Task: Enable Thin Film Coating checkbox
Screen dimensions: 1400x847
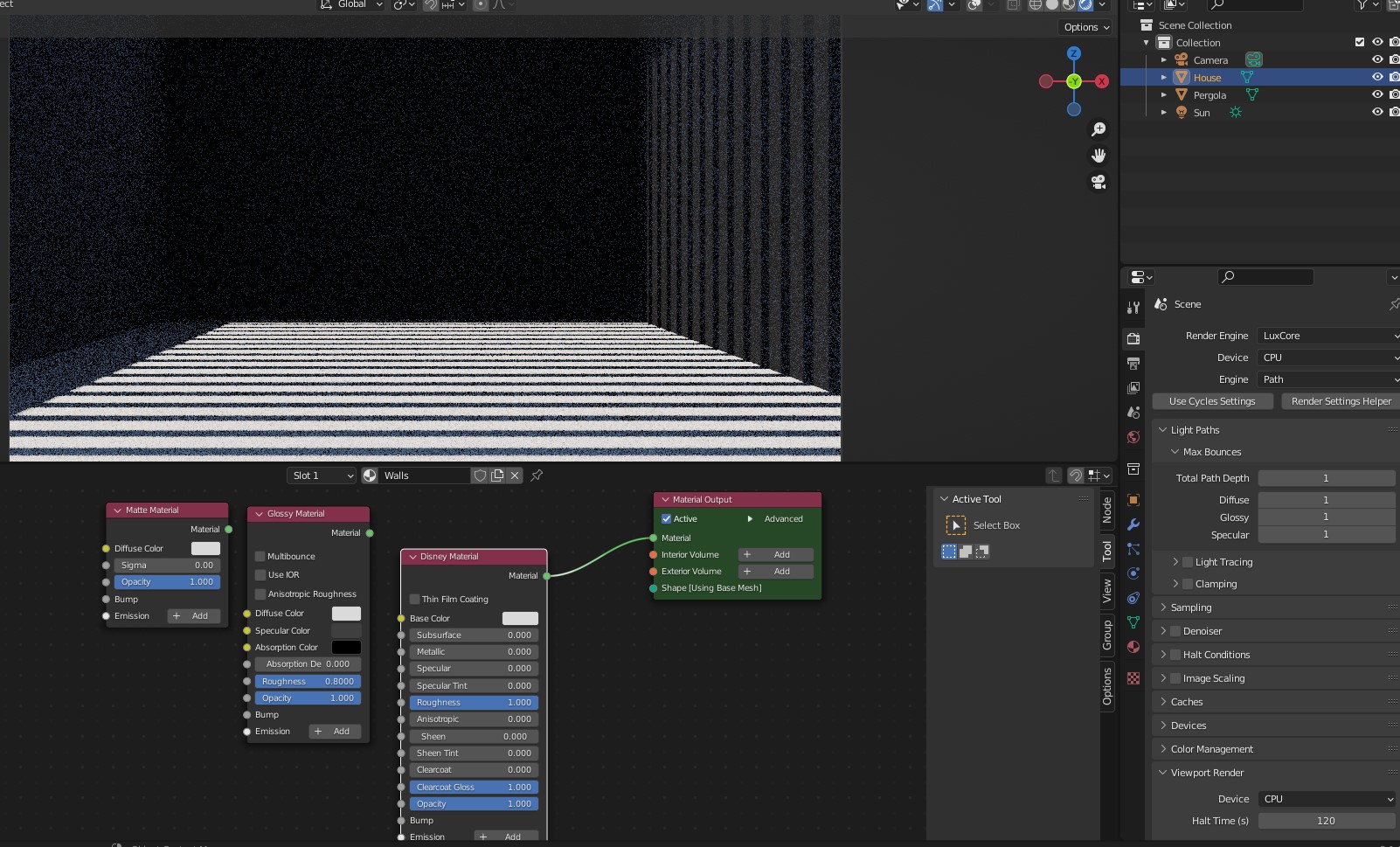Action: (415, 600)
